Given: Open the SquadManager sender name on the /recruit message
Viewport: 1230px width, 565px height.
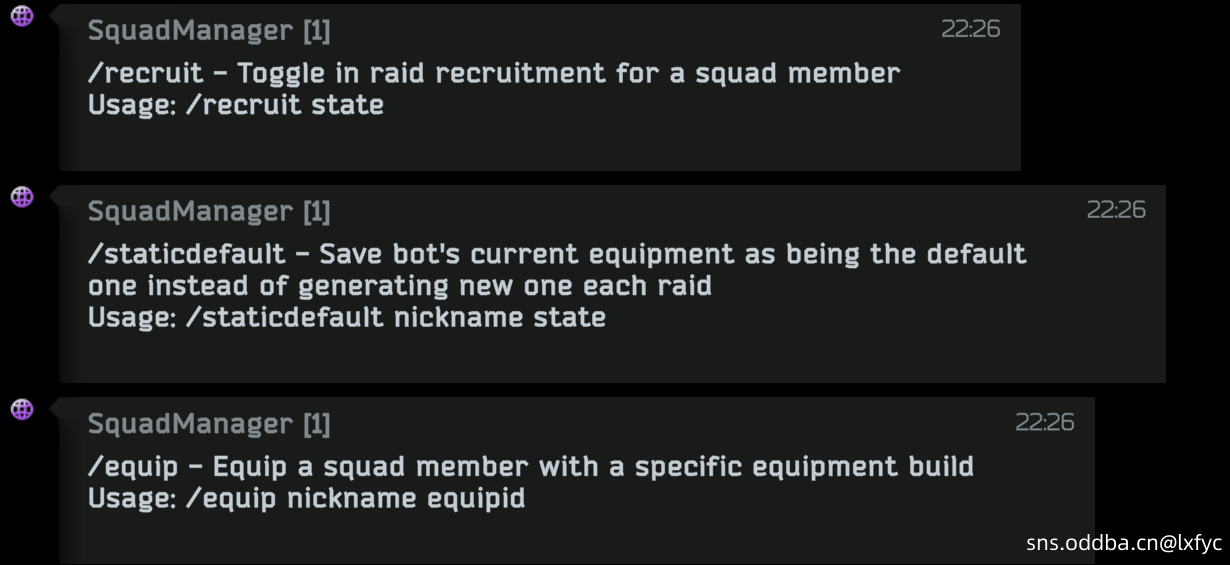Looking at the screenshot, I should pyautogui.click(x=209, y=31).
